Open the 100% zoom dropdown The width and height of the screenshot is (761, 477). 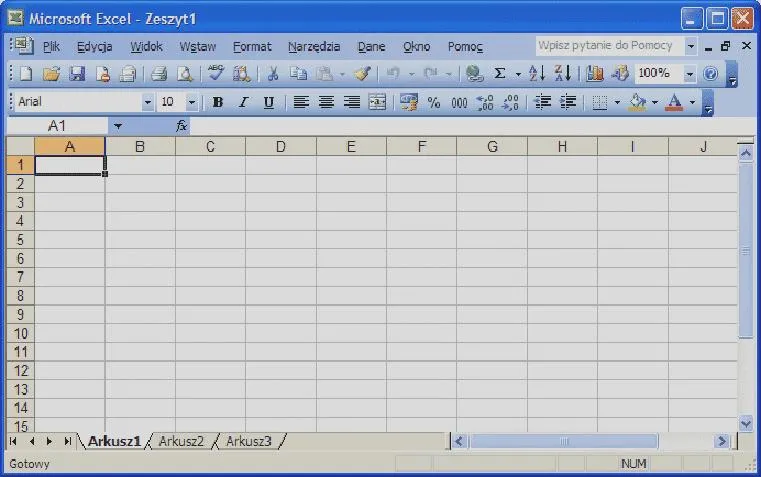[x=689, y=74]
